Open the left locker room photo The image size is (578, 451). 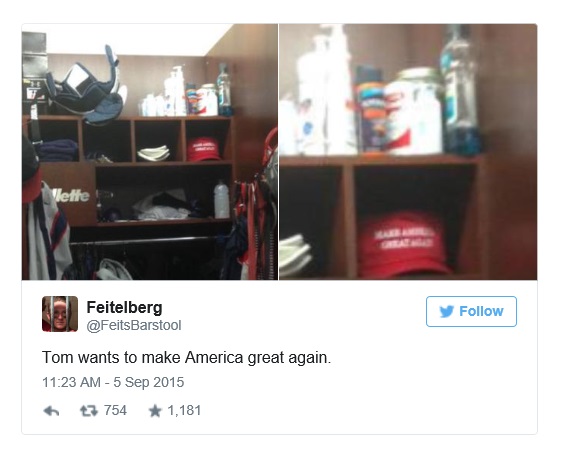tap(150, 152)
